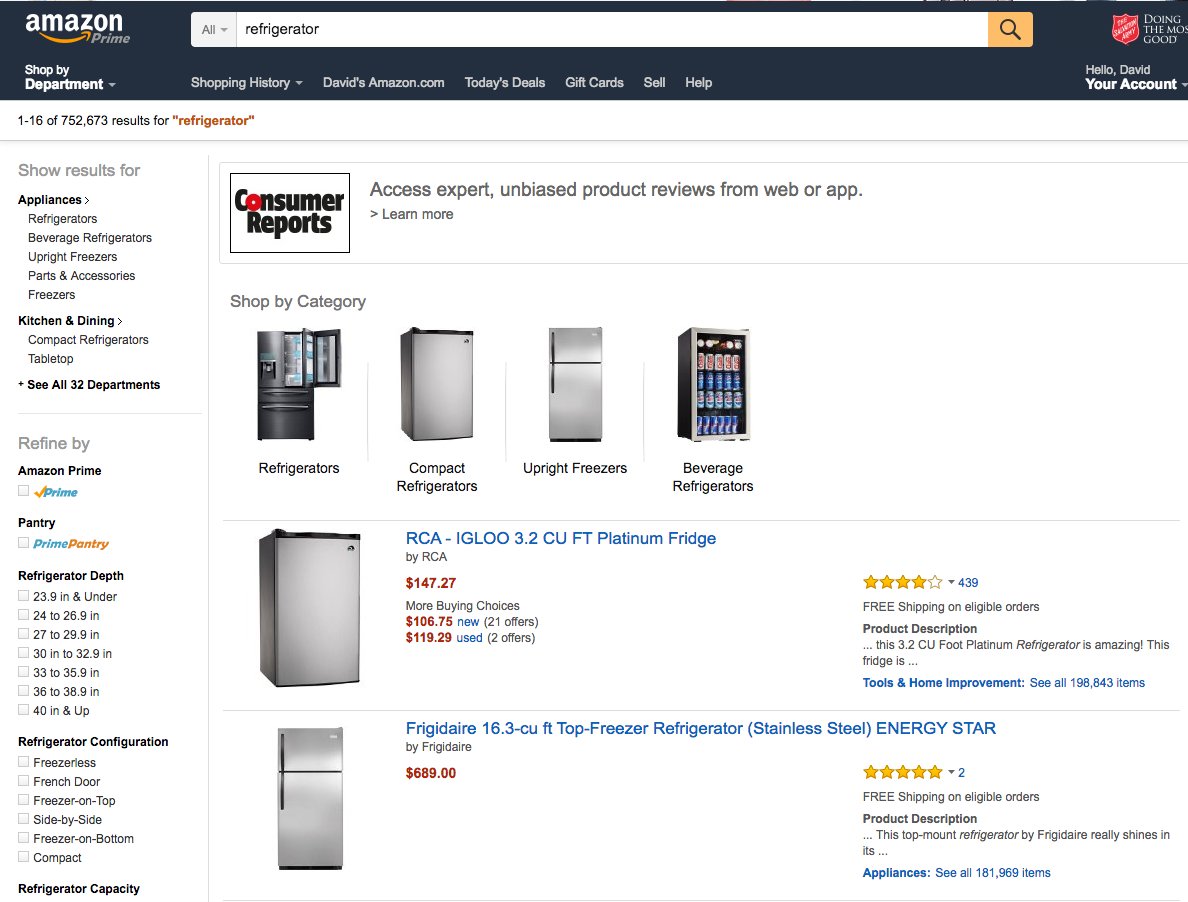Tick the 30 to 32.9 in depth filter
Viewport: 1188px width, 902px height.
click(x=24, y=653)
